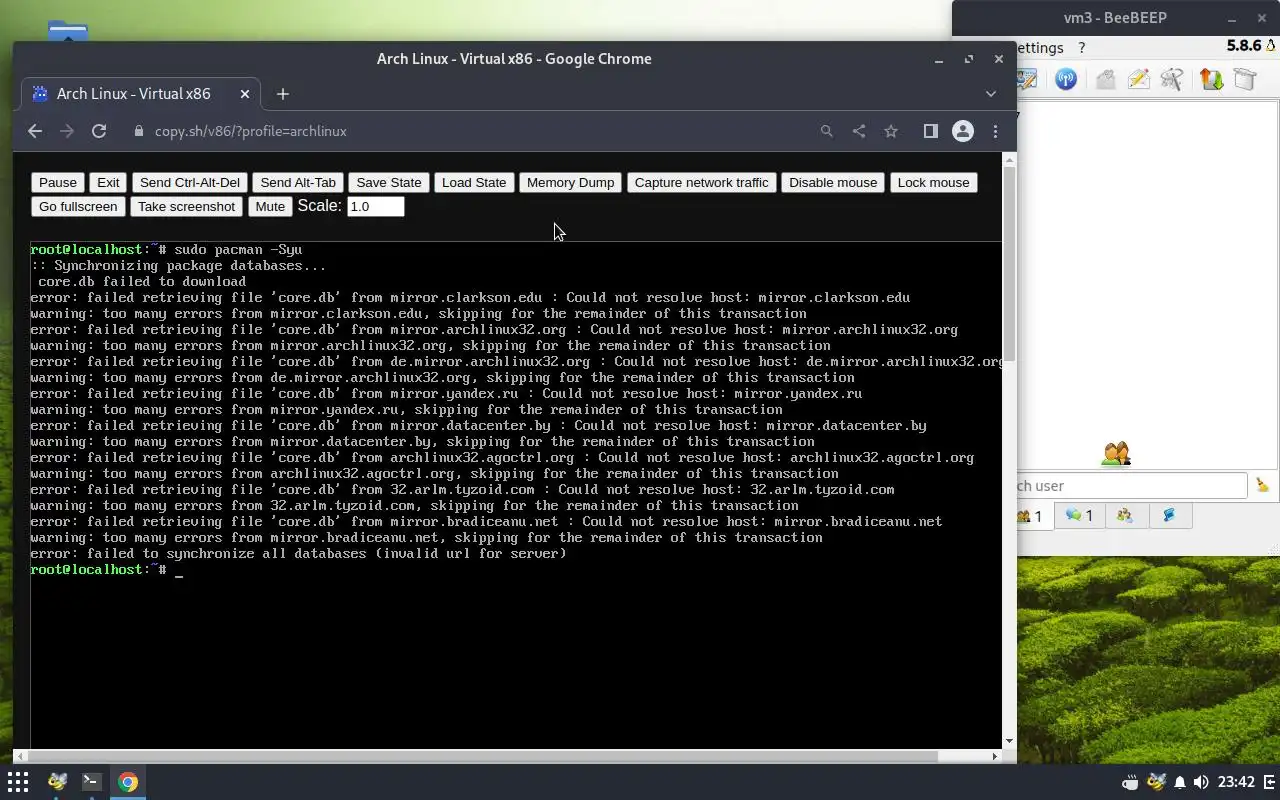
Task: Click Go fullscreen button
Action: (78, 206)
